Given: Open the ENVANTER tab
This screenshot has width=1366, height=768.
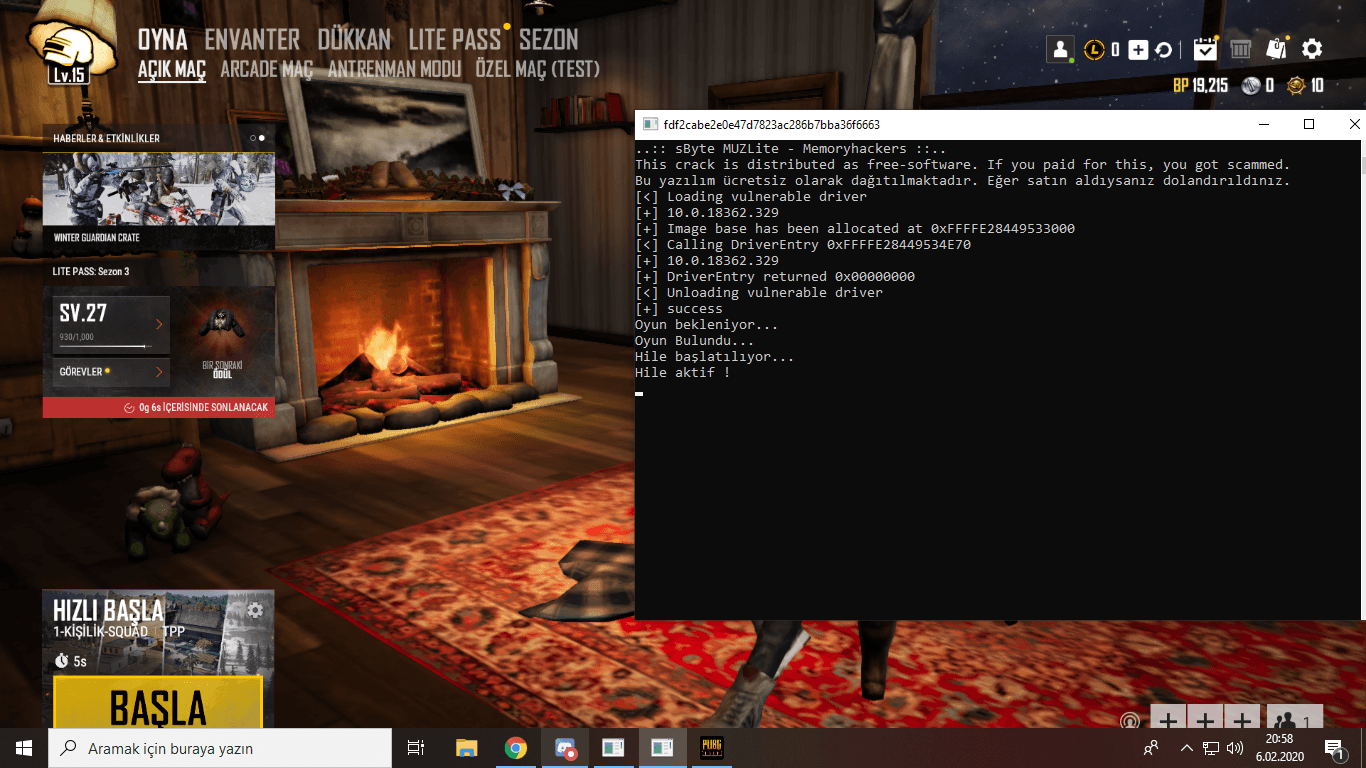Looking at the screenshot, I should pos(252,39).
